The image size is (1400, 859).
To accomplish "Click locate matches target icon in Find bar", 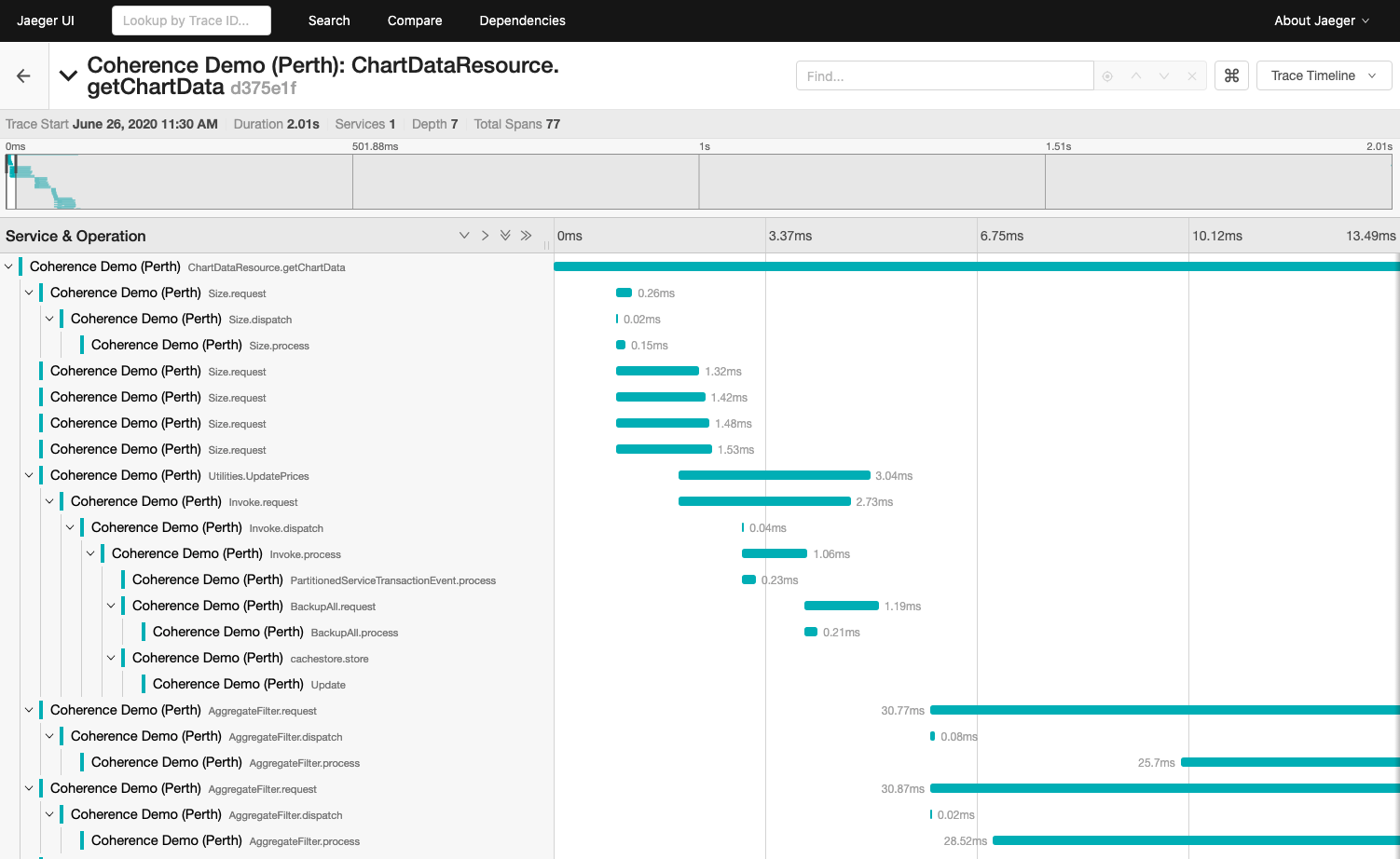I will [1107, 76].
